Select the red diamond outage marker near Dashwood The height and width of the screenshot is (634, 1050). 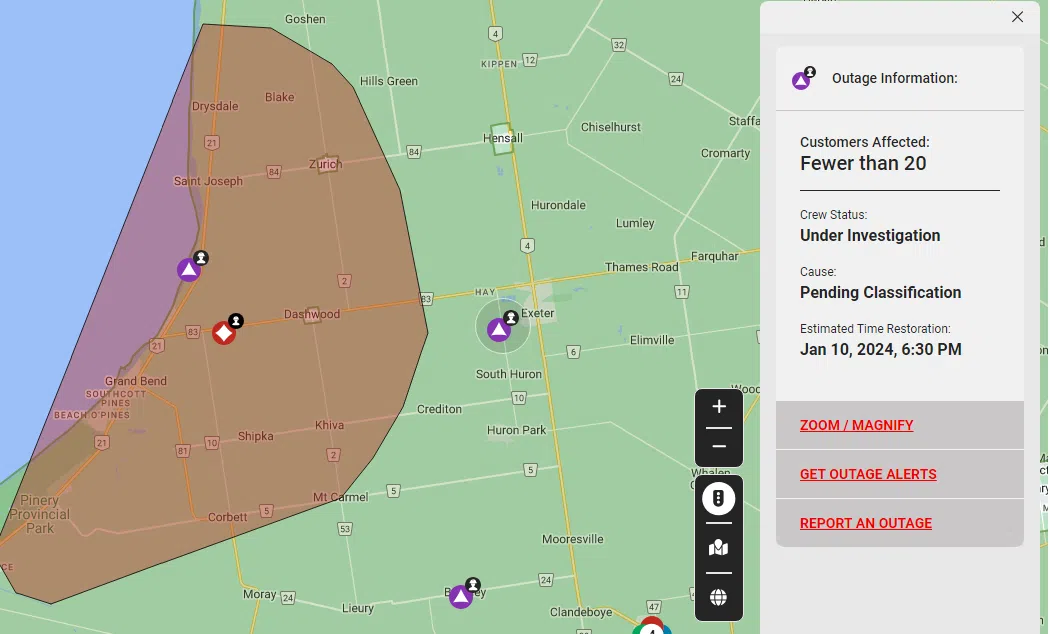tap(224, 333)
